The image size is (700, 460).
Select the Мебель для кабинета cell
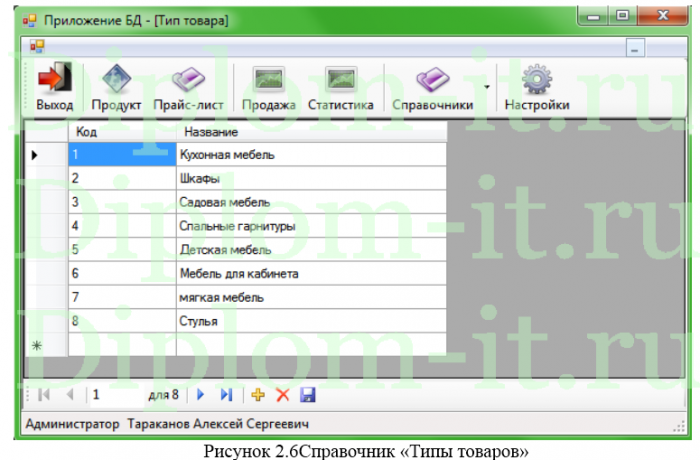click(312, 273)
